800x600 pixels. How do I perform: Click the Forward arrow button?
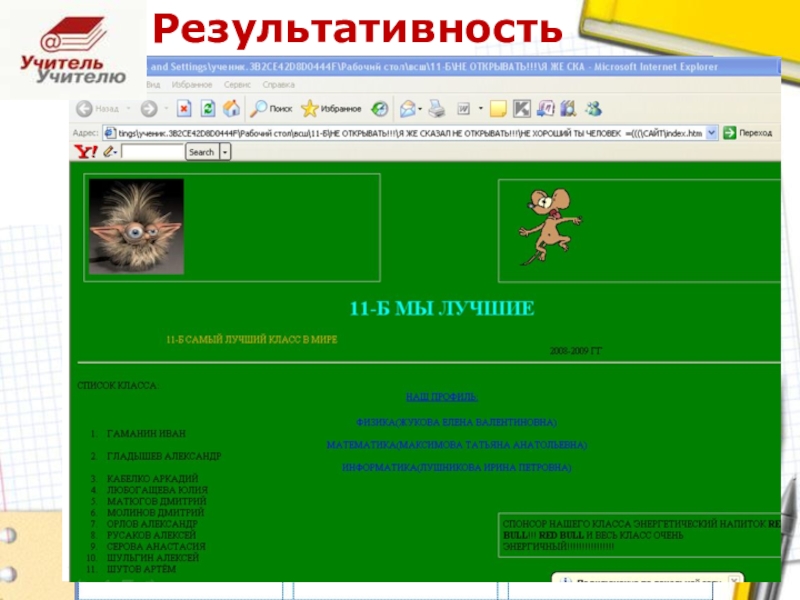(149, 109)
